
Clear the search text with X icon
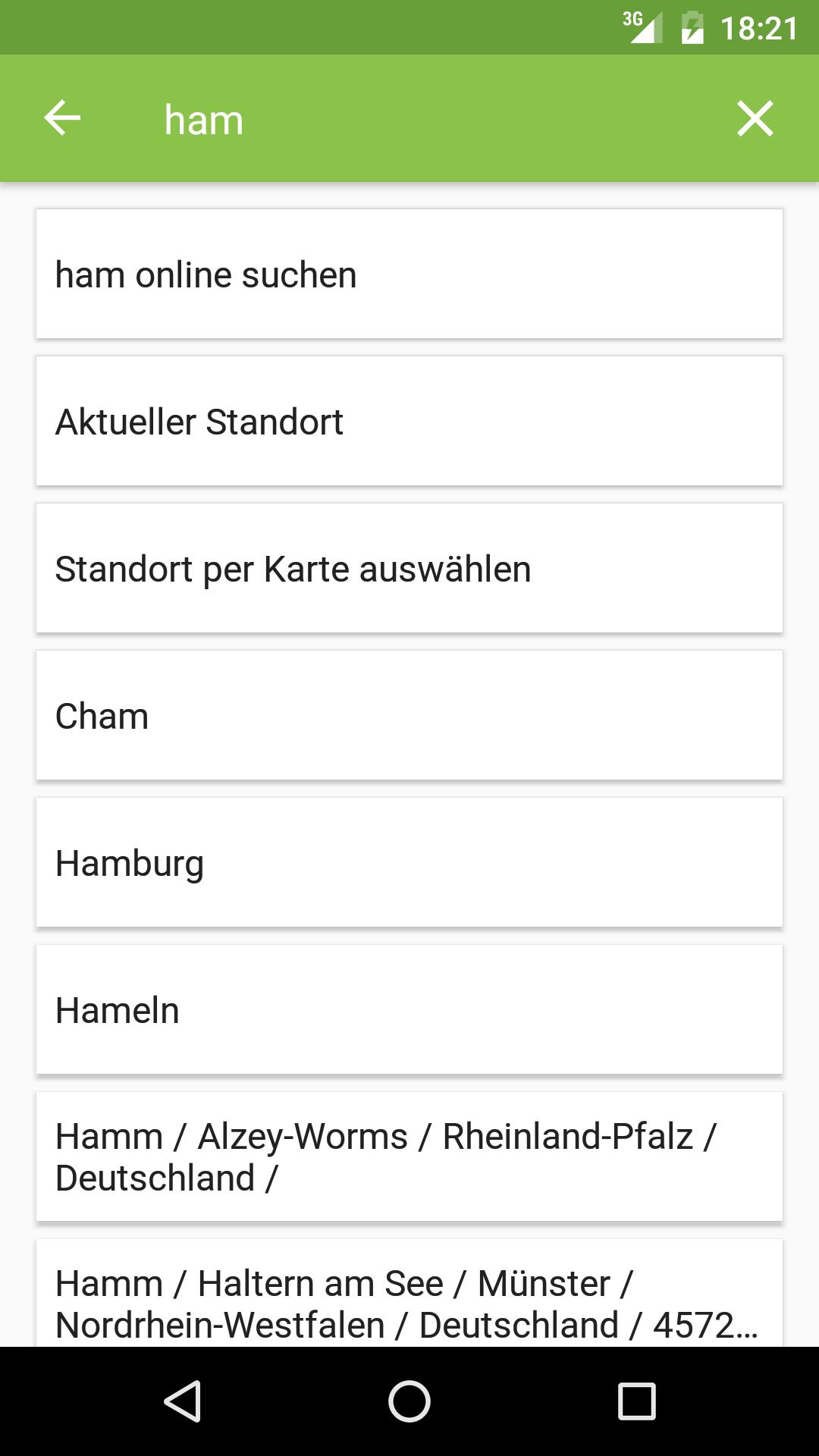755,119
